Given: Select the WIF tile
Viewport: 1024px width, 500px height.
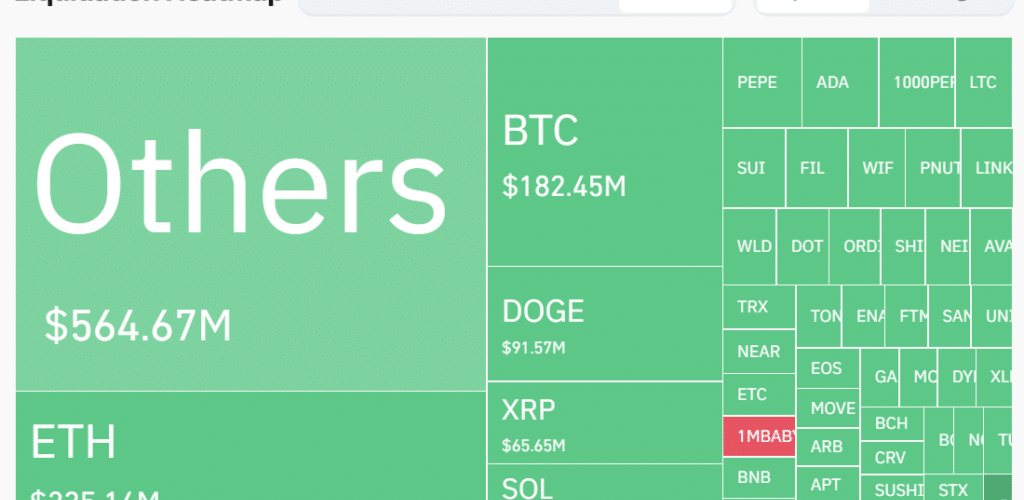Looking at the screenshot, I should 877,168.
